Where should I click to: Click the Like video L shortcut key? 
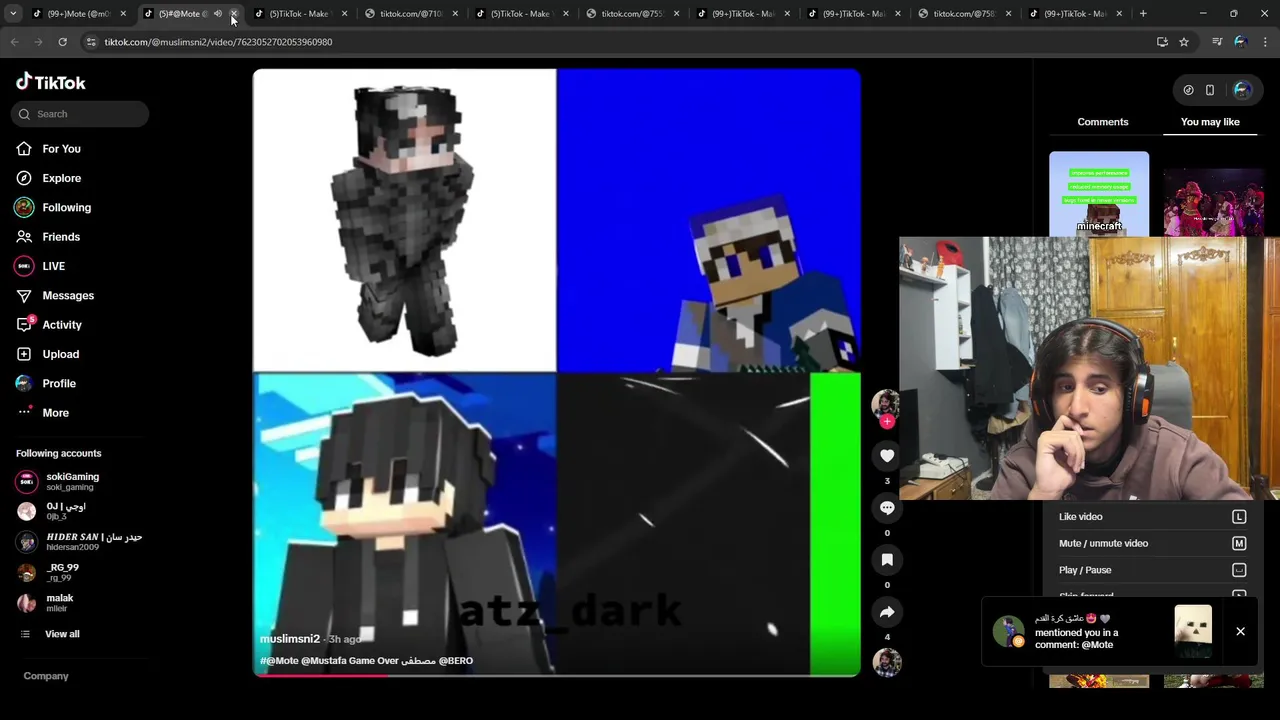[x=1239, y=517]
